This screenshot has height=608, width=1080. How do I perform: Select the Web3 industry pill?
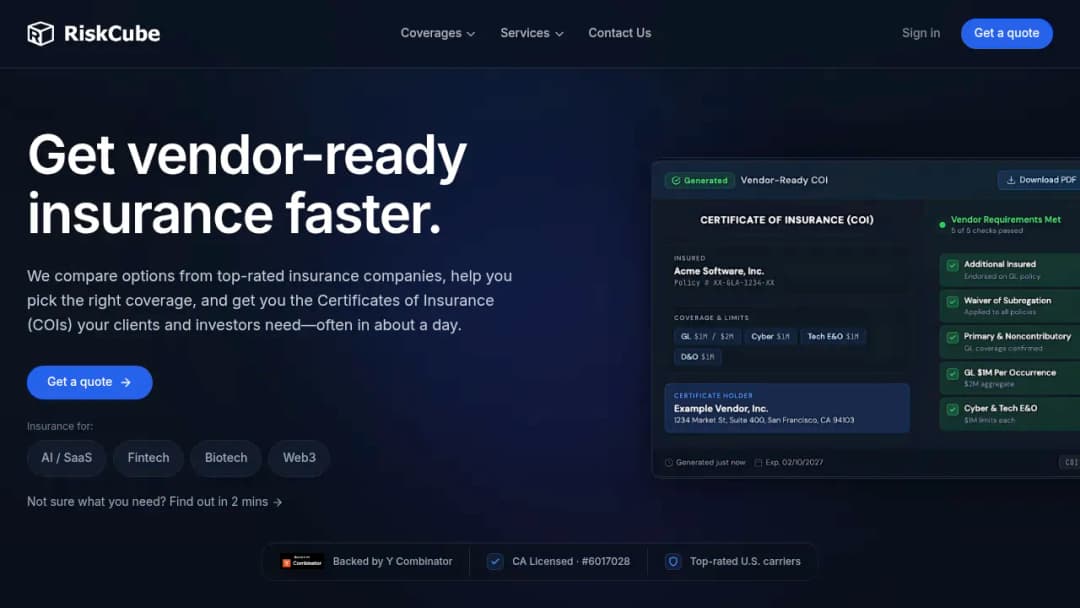click(299, 458)
